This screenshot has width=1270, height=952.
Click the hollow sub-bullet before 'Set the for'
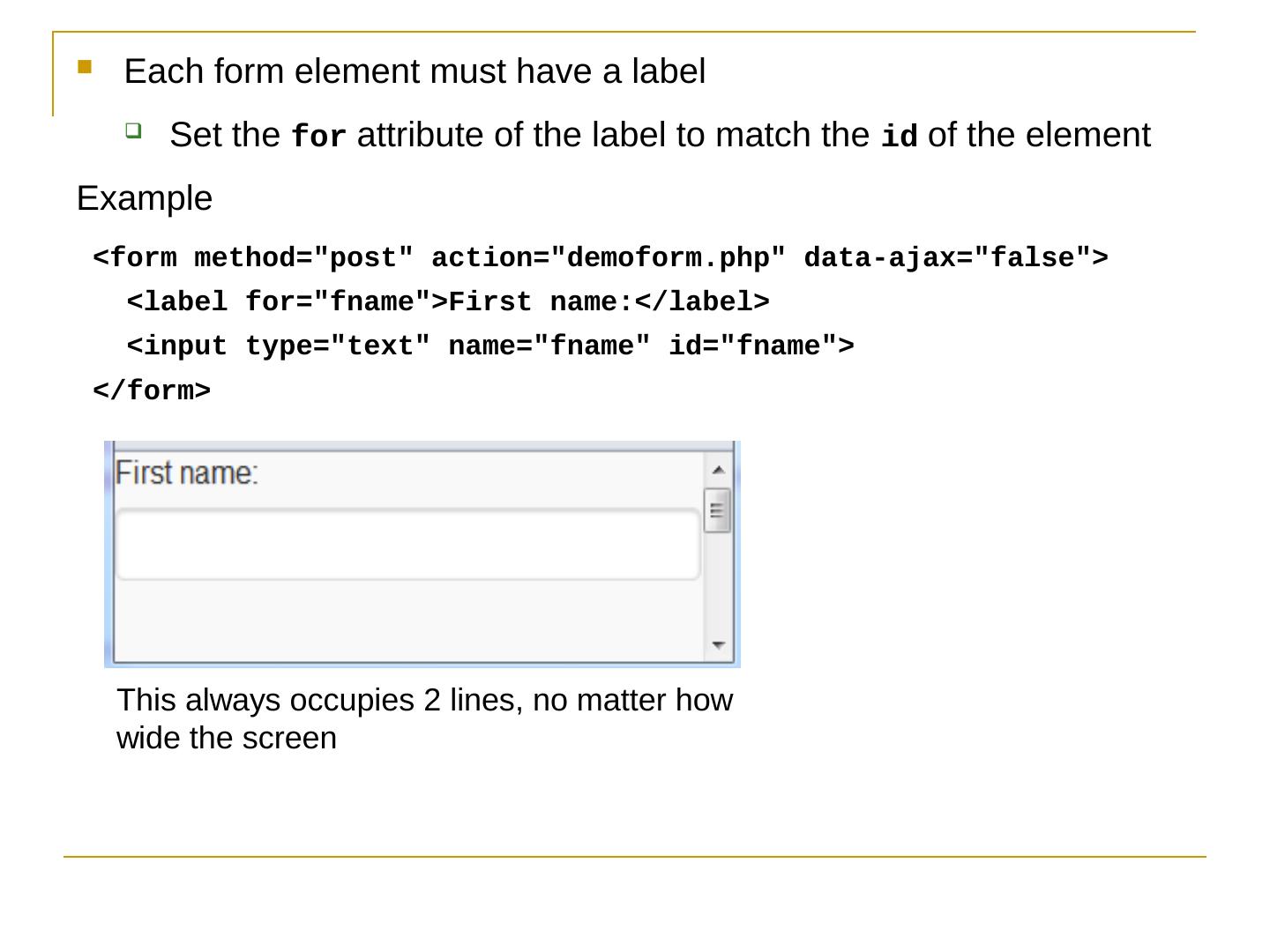point(132,130)
